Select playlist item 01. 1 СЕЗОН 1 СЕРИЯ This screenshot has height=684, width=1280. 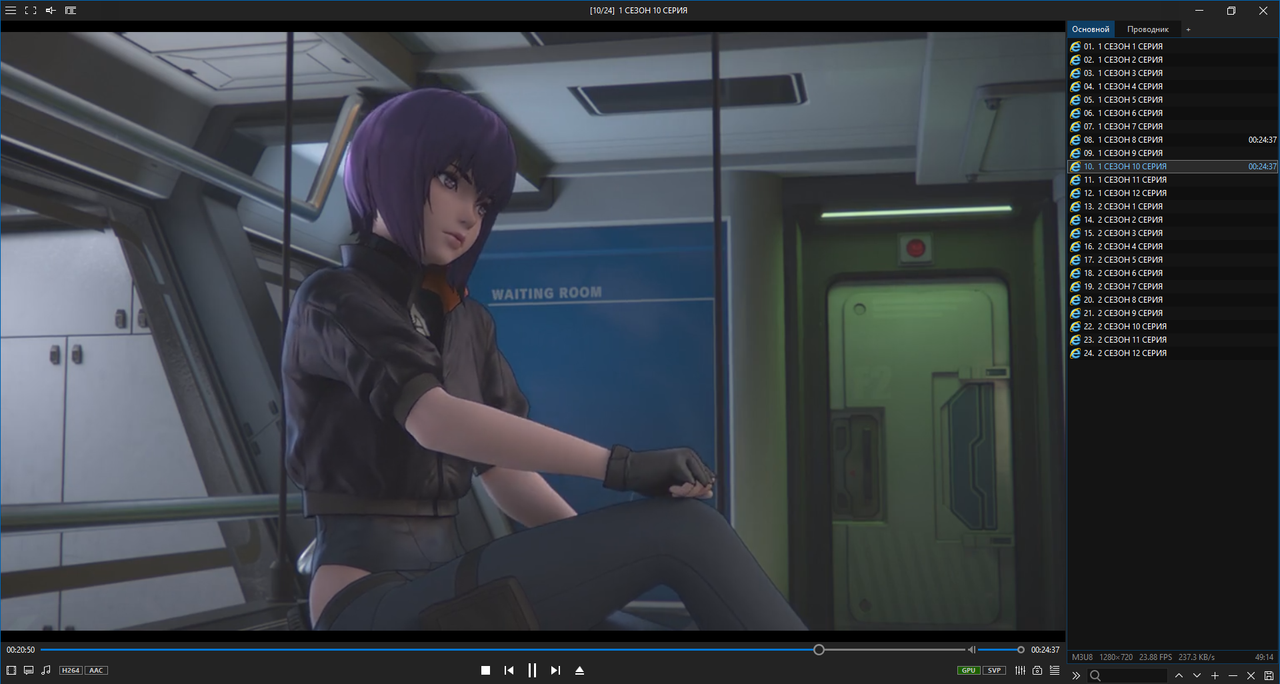[1174, 46]
